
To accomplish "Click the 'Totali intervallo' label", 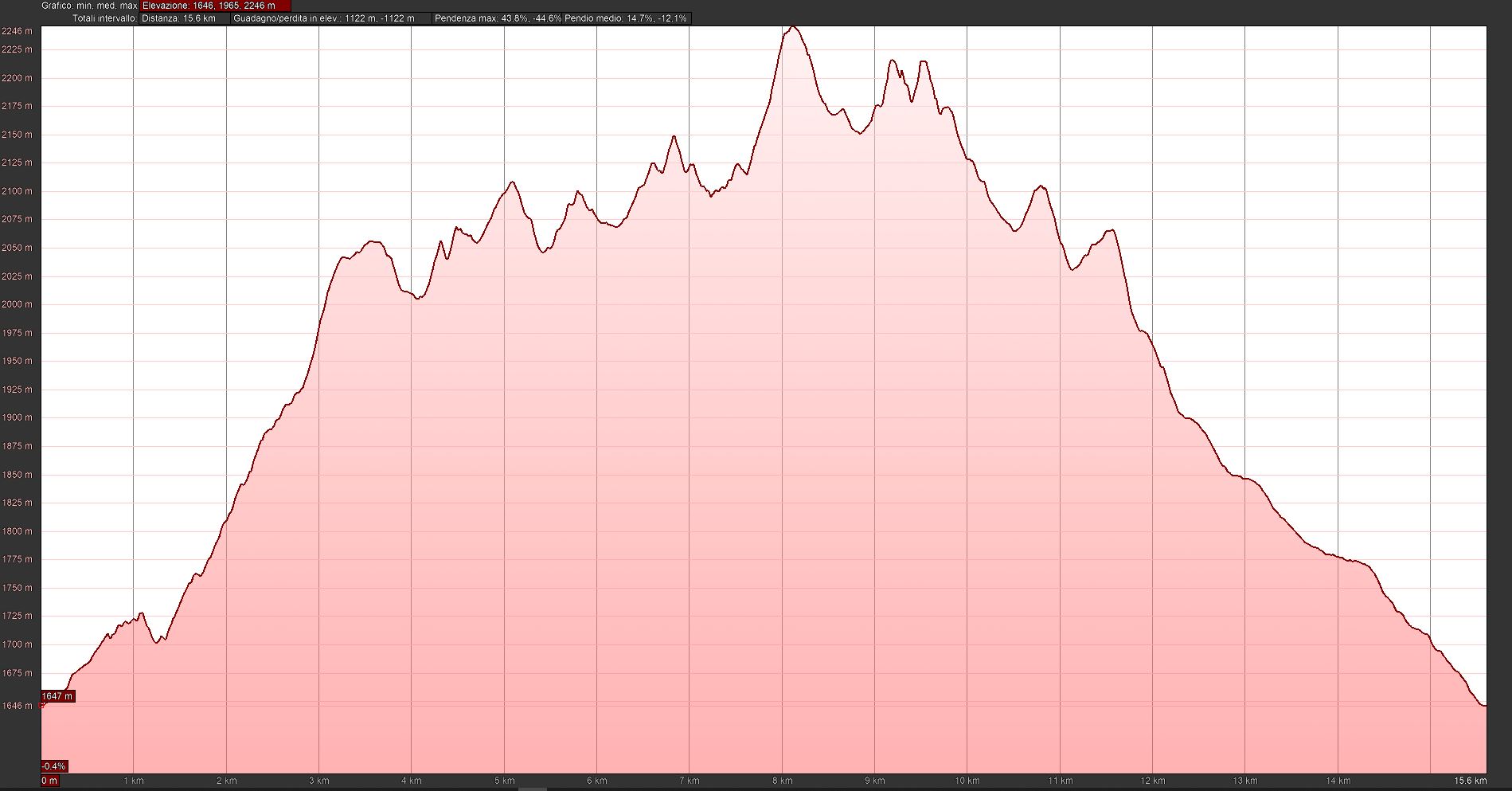I will point(104,18).
